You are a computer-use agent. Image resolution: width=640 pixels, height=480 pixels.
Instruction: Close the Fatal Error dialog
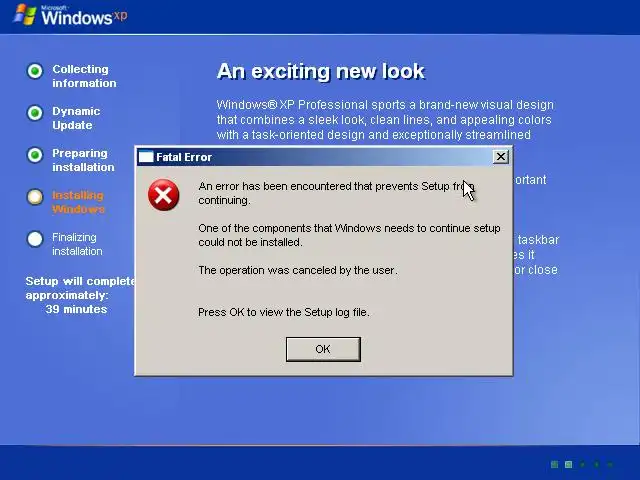click(500, 157)
